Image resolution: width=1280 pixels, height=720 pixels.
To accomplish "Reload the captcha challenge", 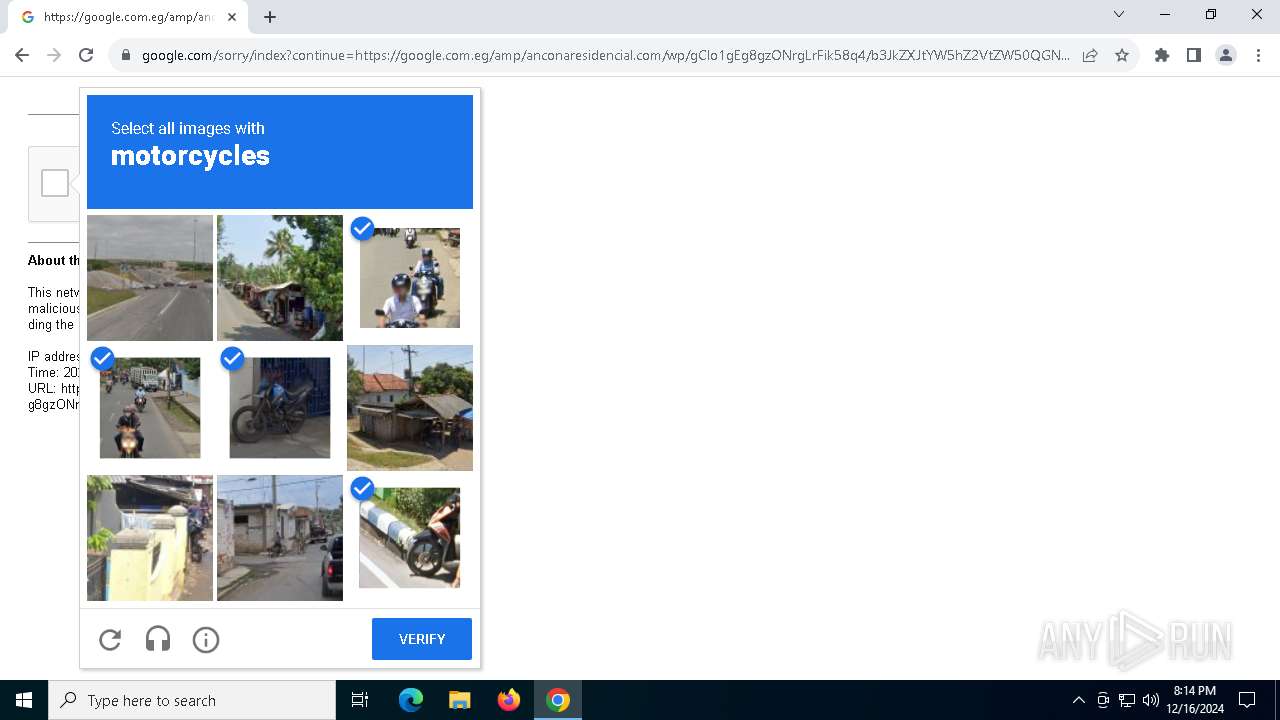I will 110,639.
